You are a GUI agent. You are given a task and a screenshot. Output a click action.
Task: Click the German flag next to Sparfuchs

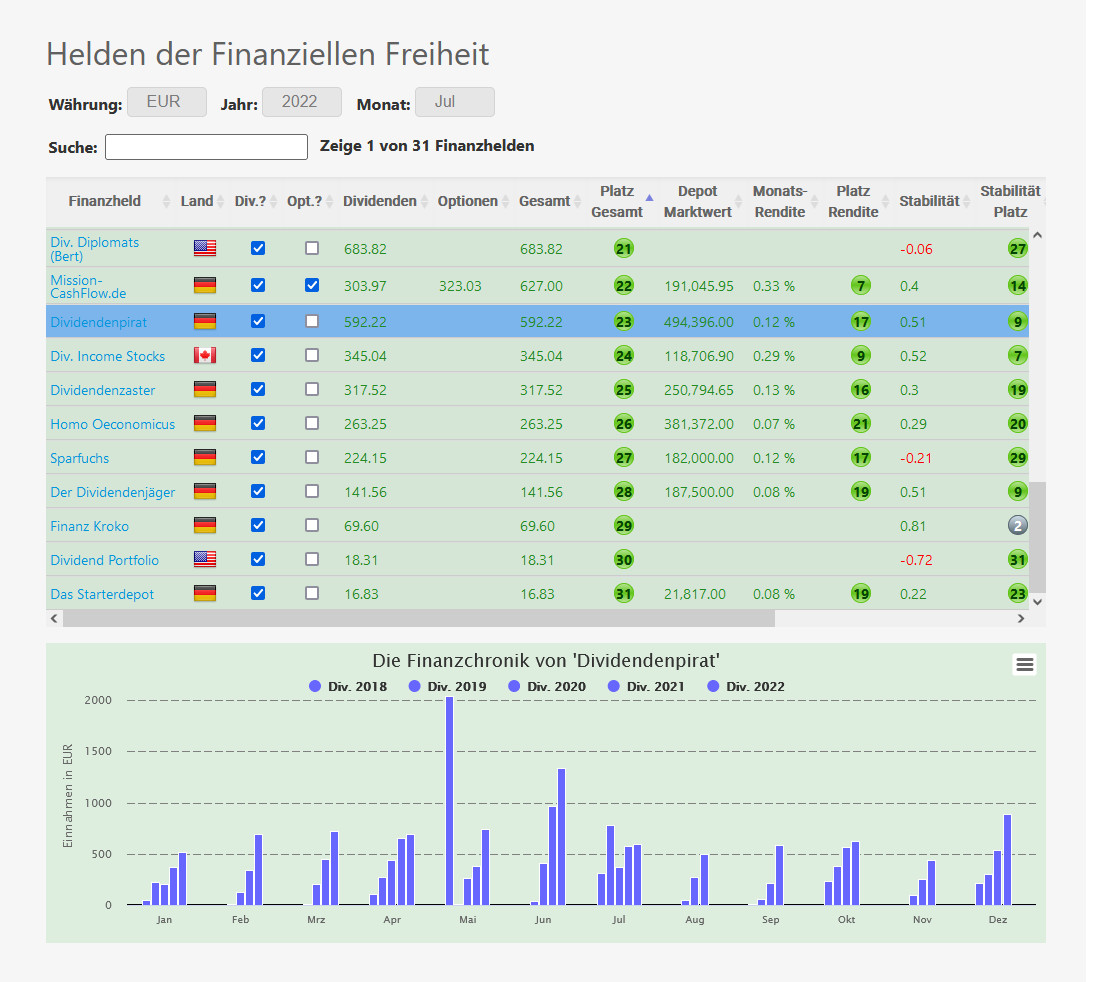204,458
